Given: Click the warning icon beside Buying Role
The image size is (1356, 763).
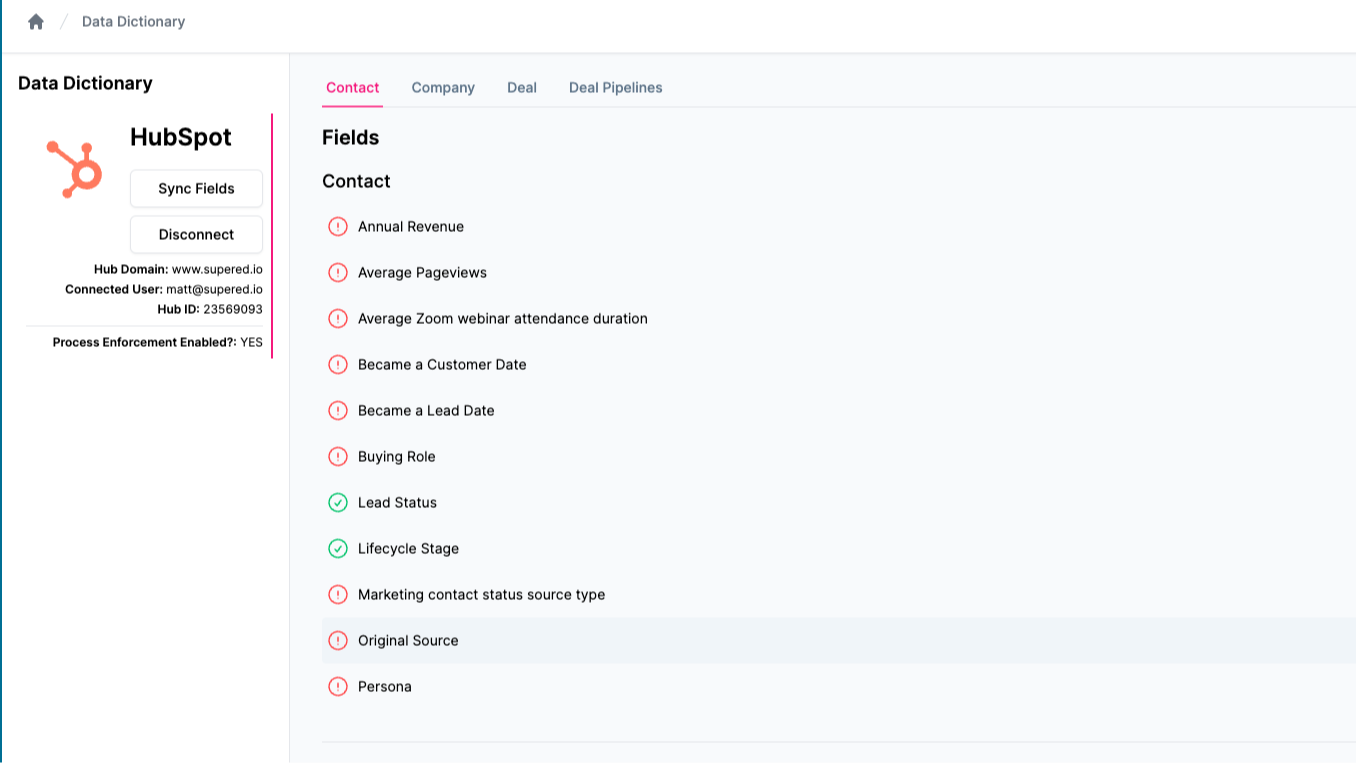Looking at the screenshot, I should 338,457.
